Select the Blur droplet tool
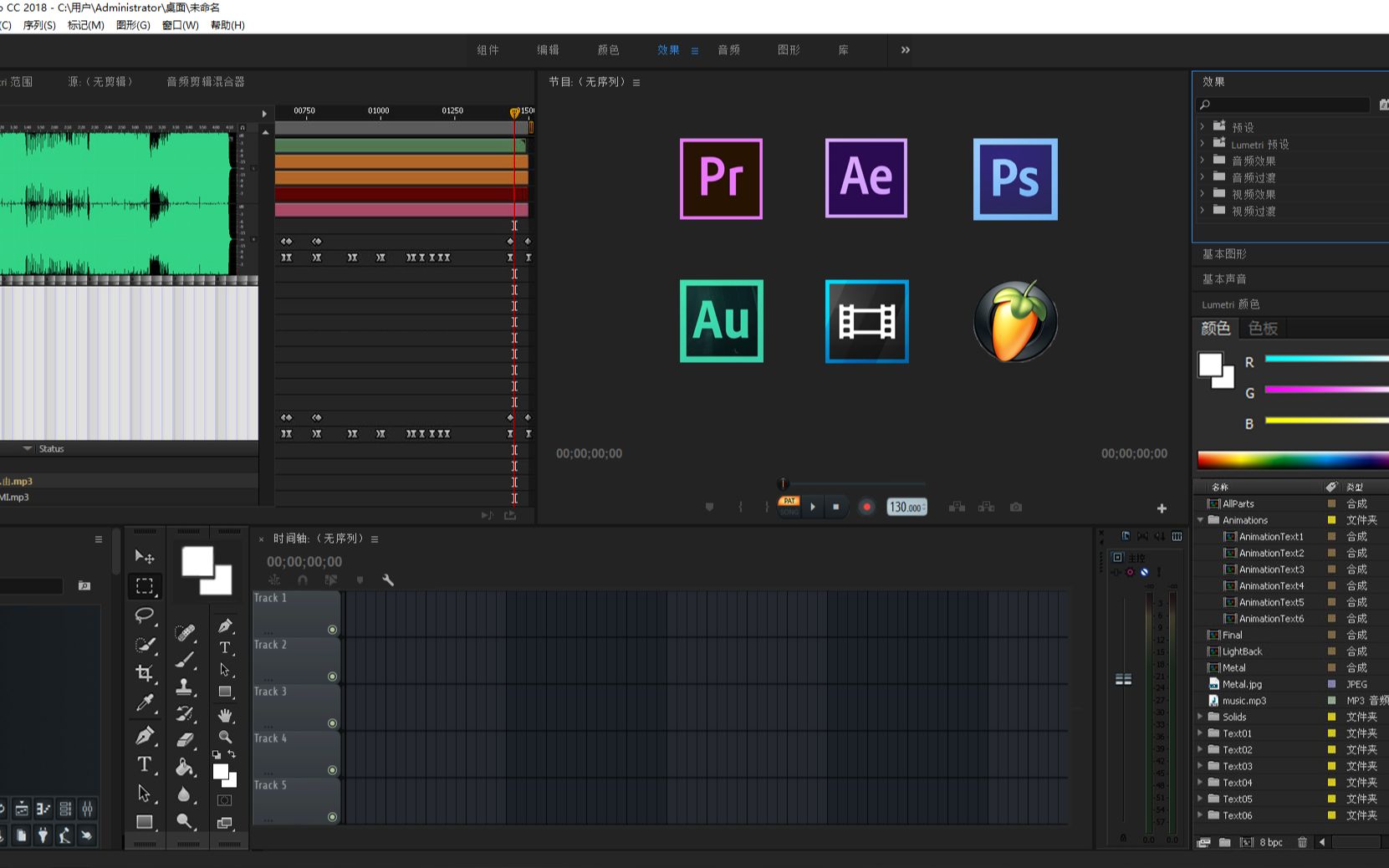 (x=185, y=794)
